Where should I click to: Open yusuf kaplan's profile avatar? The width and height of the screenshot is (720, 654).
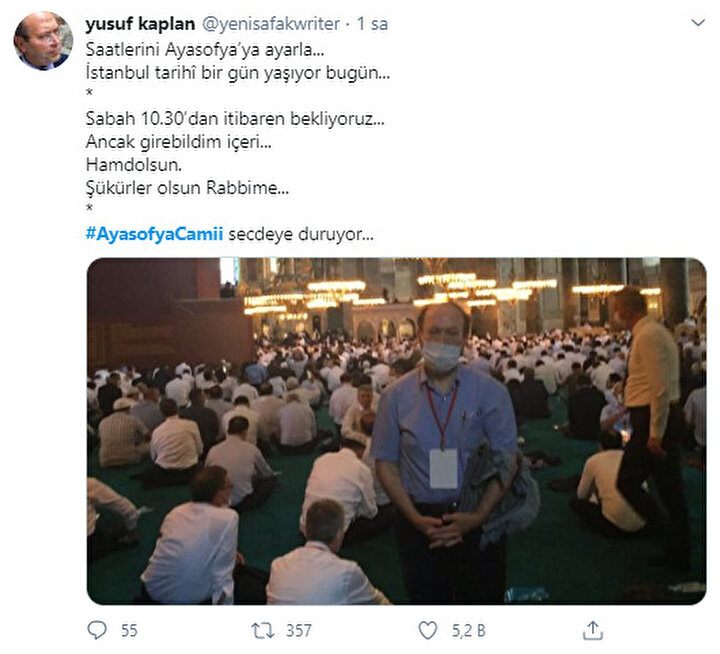(x=43, y=41)
